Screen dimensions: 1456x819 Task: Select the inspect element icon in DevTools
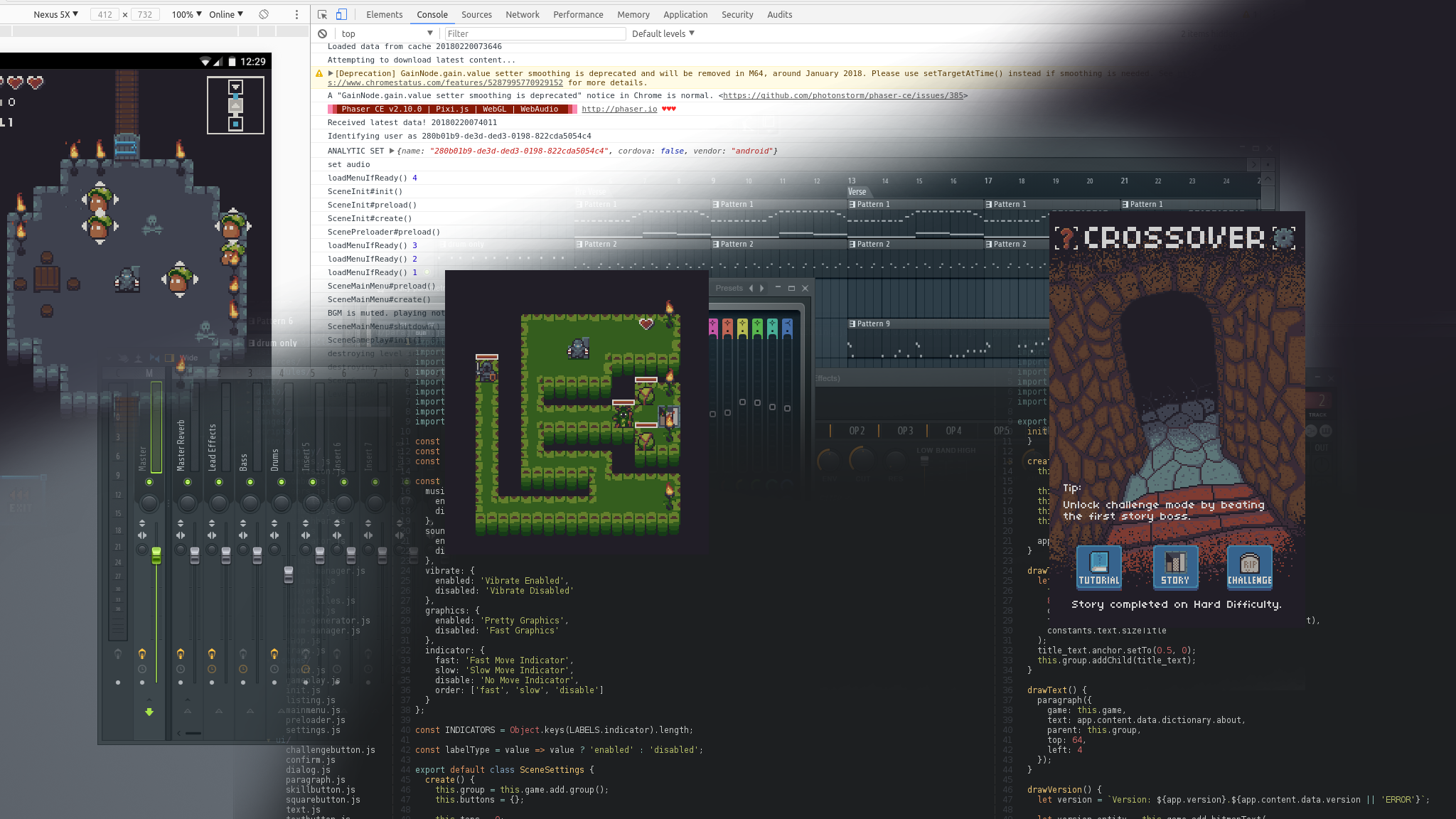tap(322, 14)
